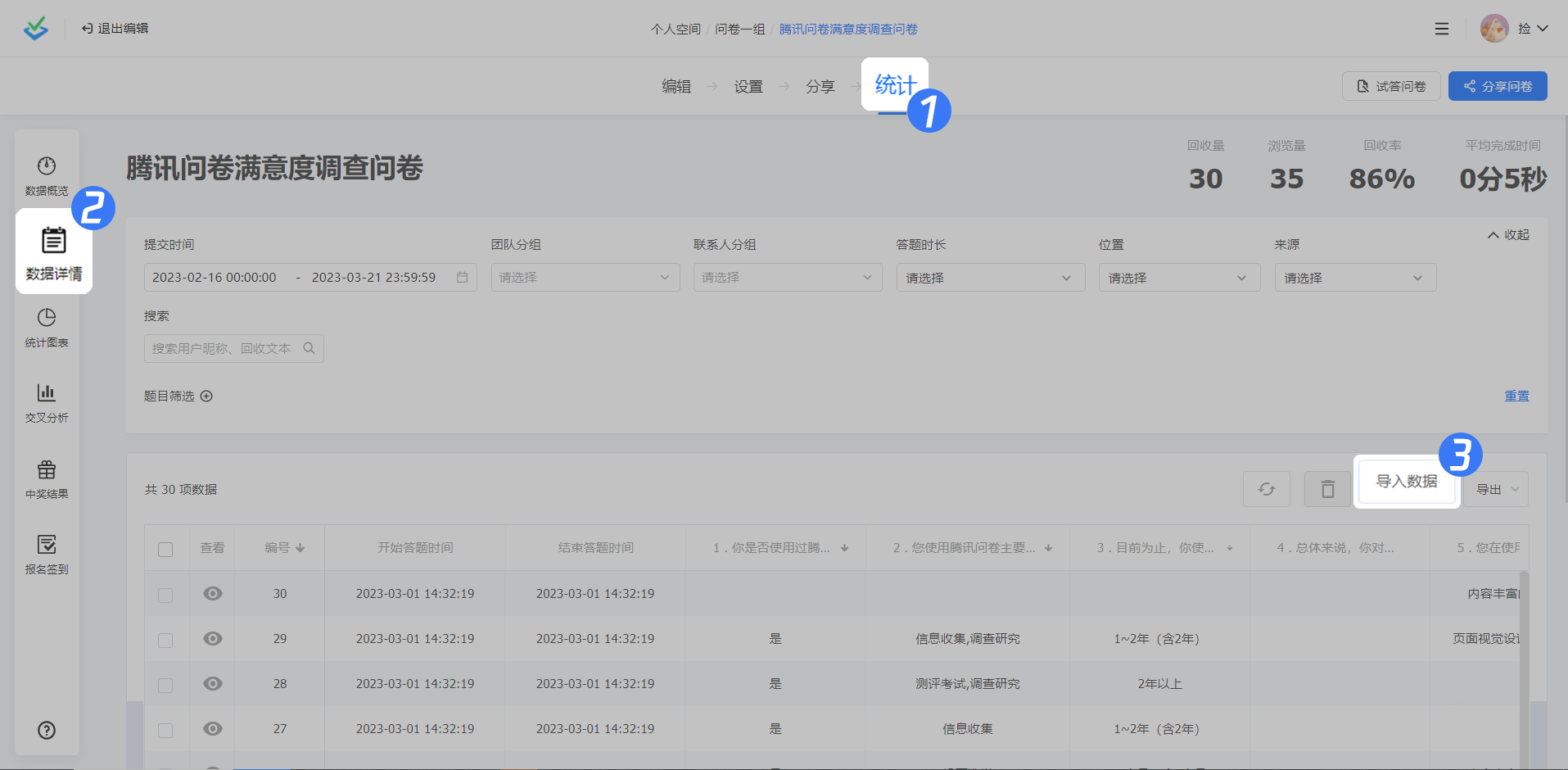Check the checkbox for row 30
The width and height of the screenshot is (1568, 770).
click(x=165, y=595)
